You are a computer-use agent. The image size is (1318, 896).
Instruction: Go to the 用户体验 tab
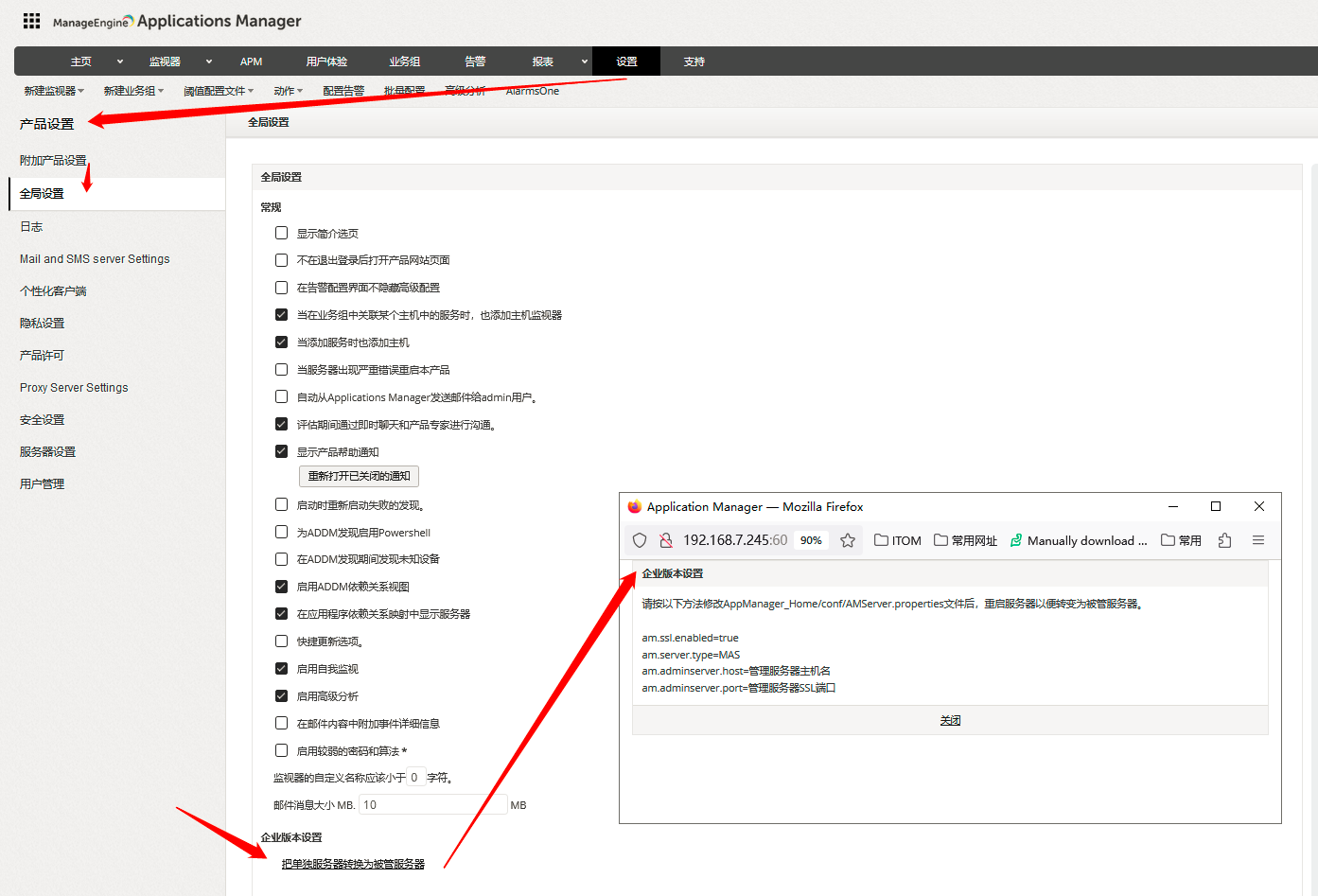tap(326, 61)
